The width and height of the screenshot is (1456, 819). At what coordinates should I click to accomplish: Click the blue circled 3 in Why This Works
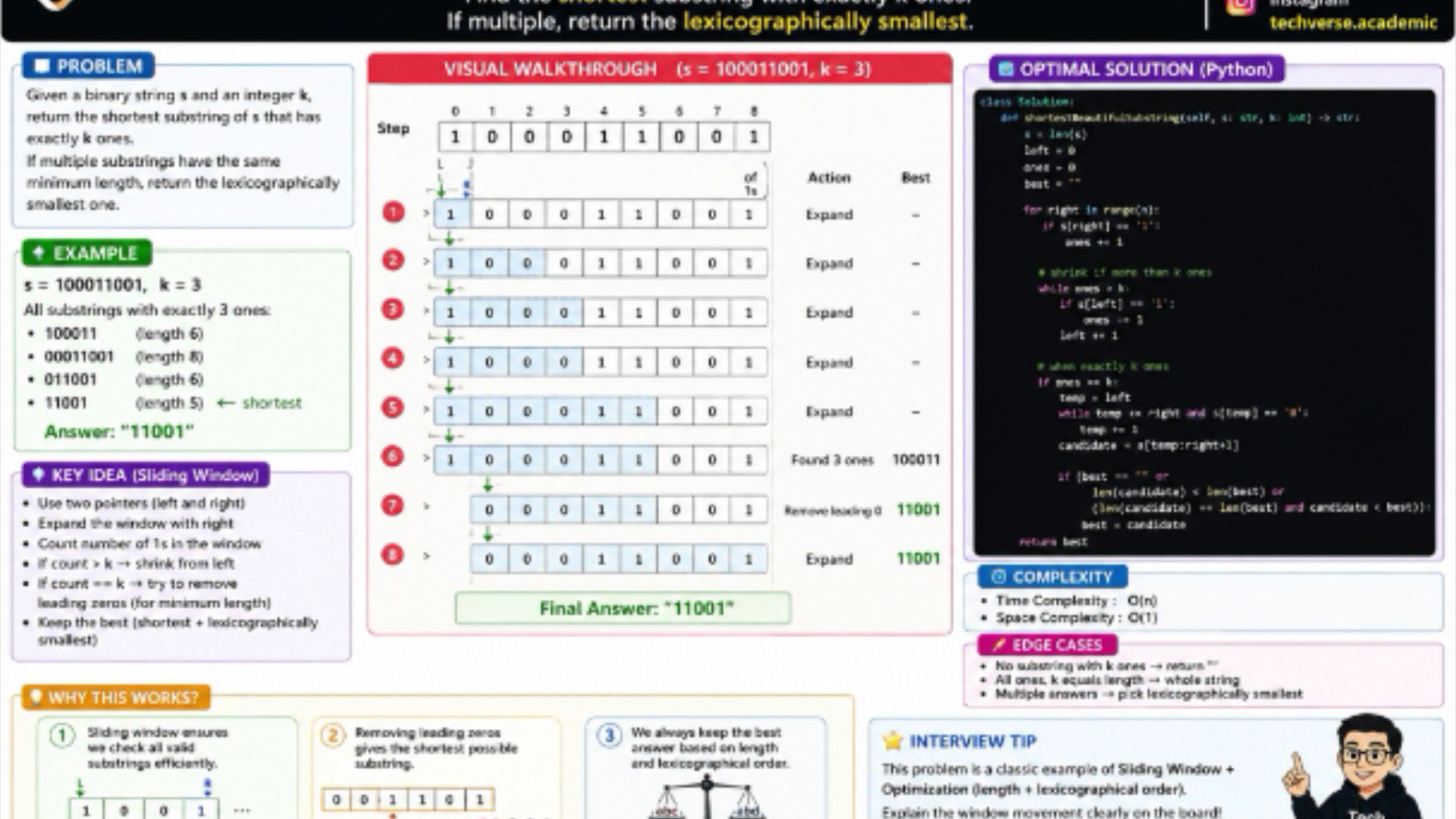tap(609, 736)
